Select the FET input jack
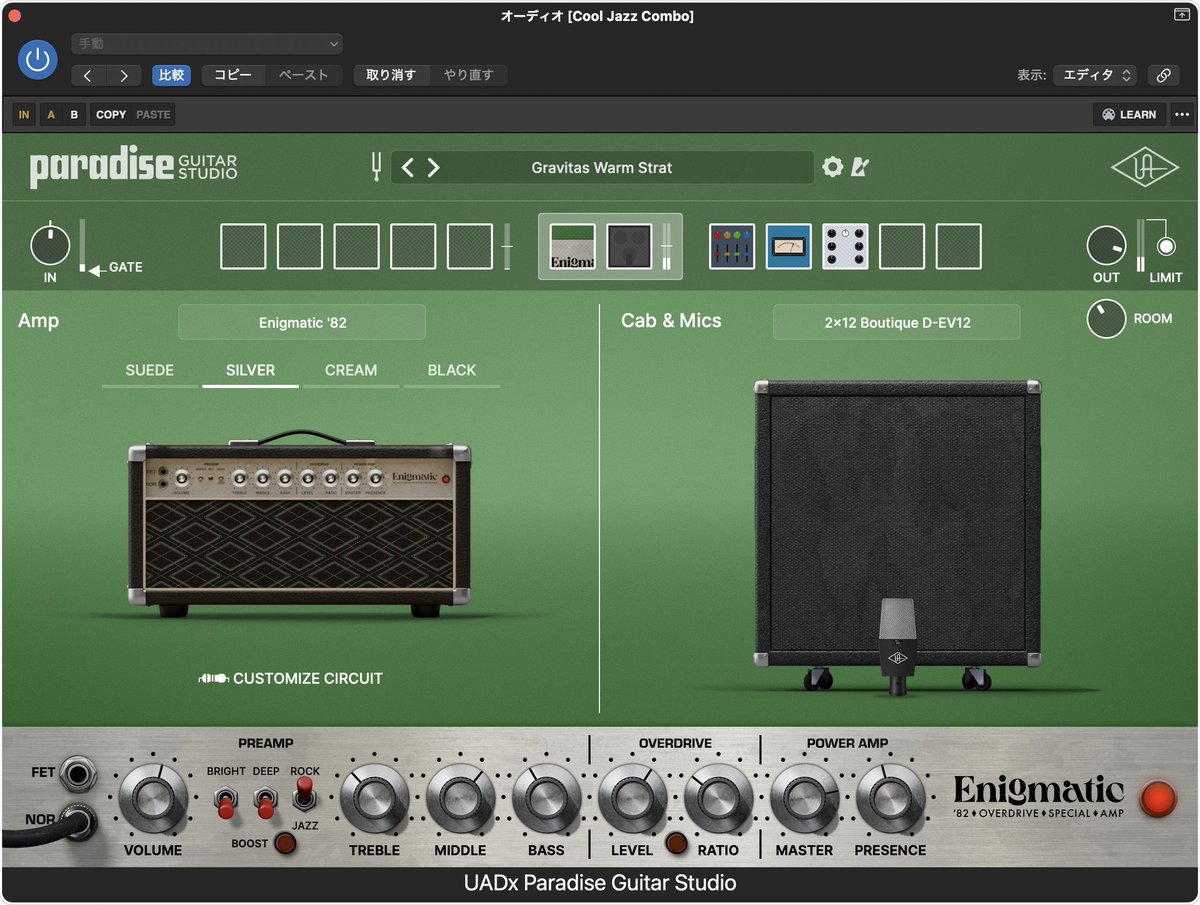1200x905 pixels. tap(77, 773)
